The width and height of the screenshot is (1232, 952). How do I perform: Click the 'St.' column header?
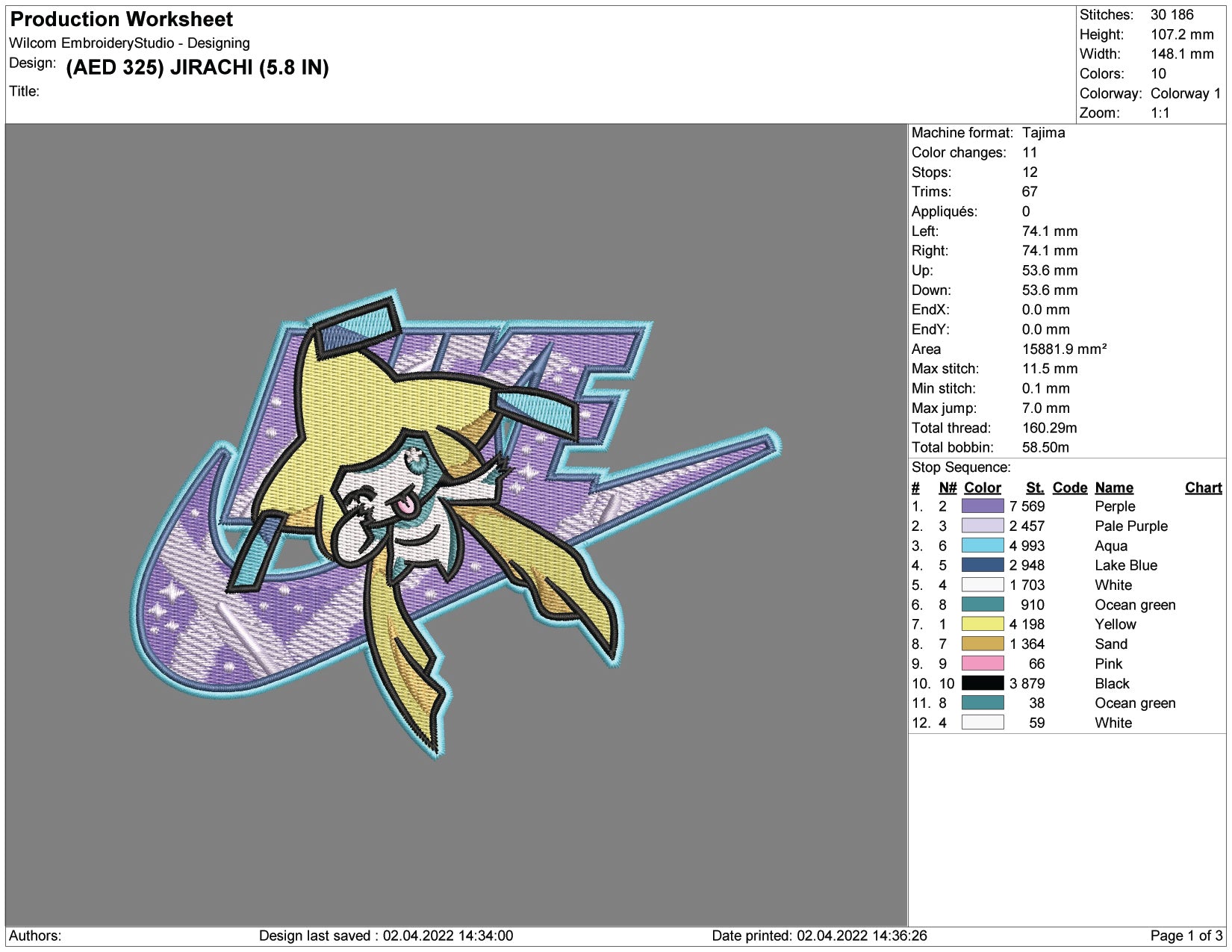tap(1035, 488)
